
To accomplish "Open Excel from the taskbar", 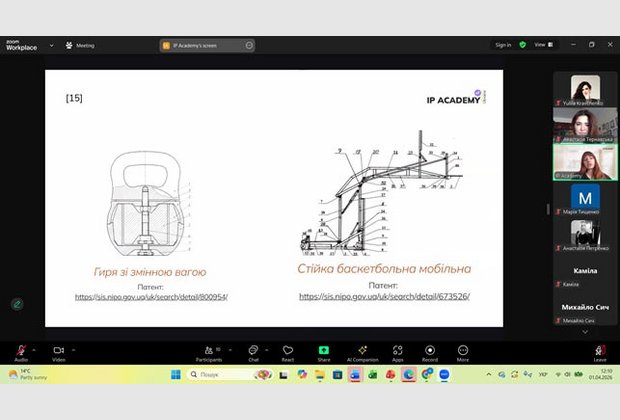I will 372,374.
